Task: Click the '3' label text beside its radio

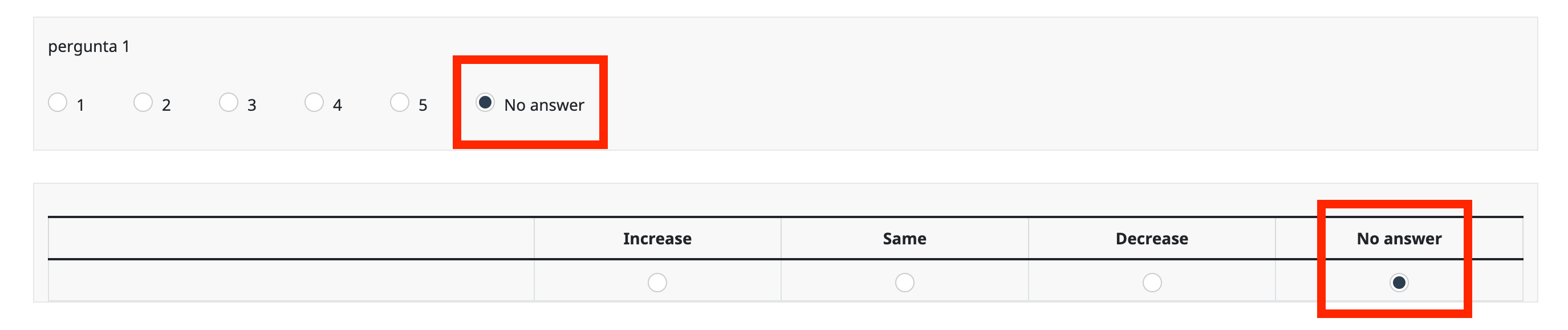Action: 252,106
